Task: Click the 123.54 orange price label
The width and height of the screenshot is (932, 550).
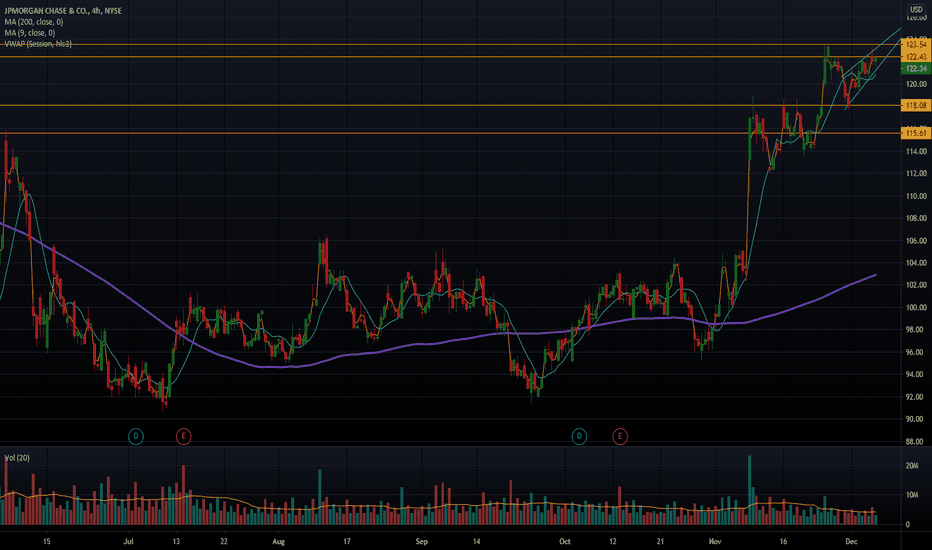Action: tap(916, 44)
